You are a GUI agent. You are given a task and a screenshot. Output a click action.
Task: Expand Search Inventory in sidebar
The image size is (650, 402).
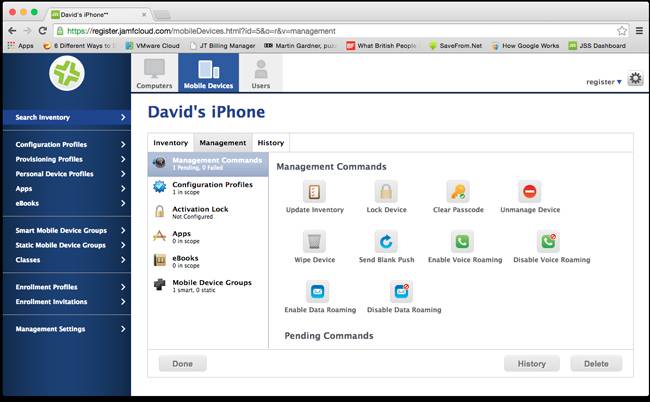click(67, 117)
